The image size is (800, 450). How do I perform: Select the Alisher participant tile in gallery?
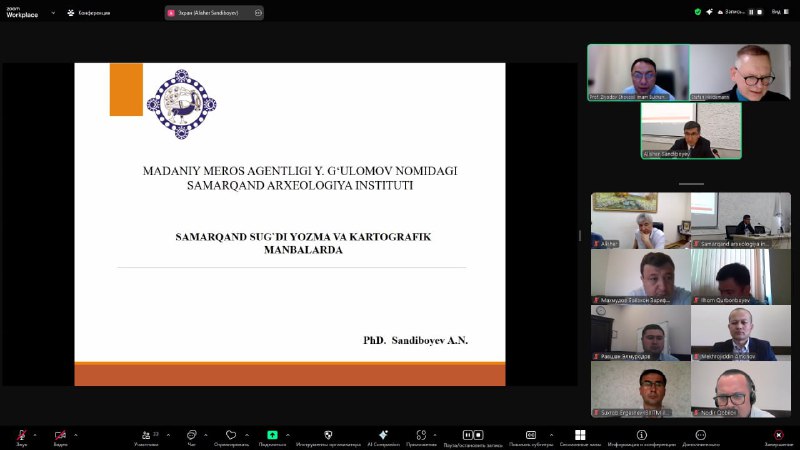[x=641, y=220]
